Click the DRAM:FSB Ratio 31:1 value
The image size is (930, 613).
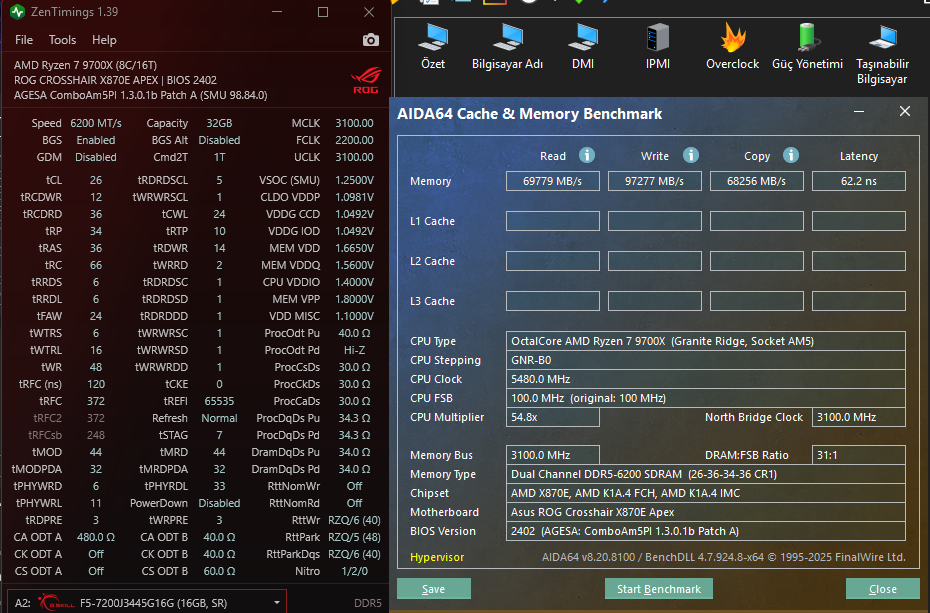point(858,455)
